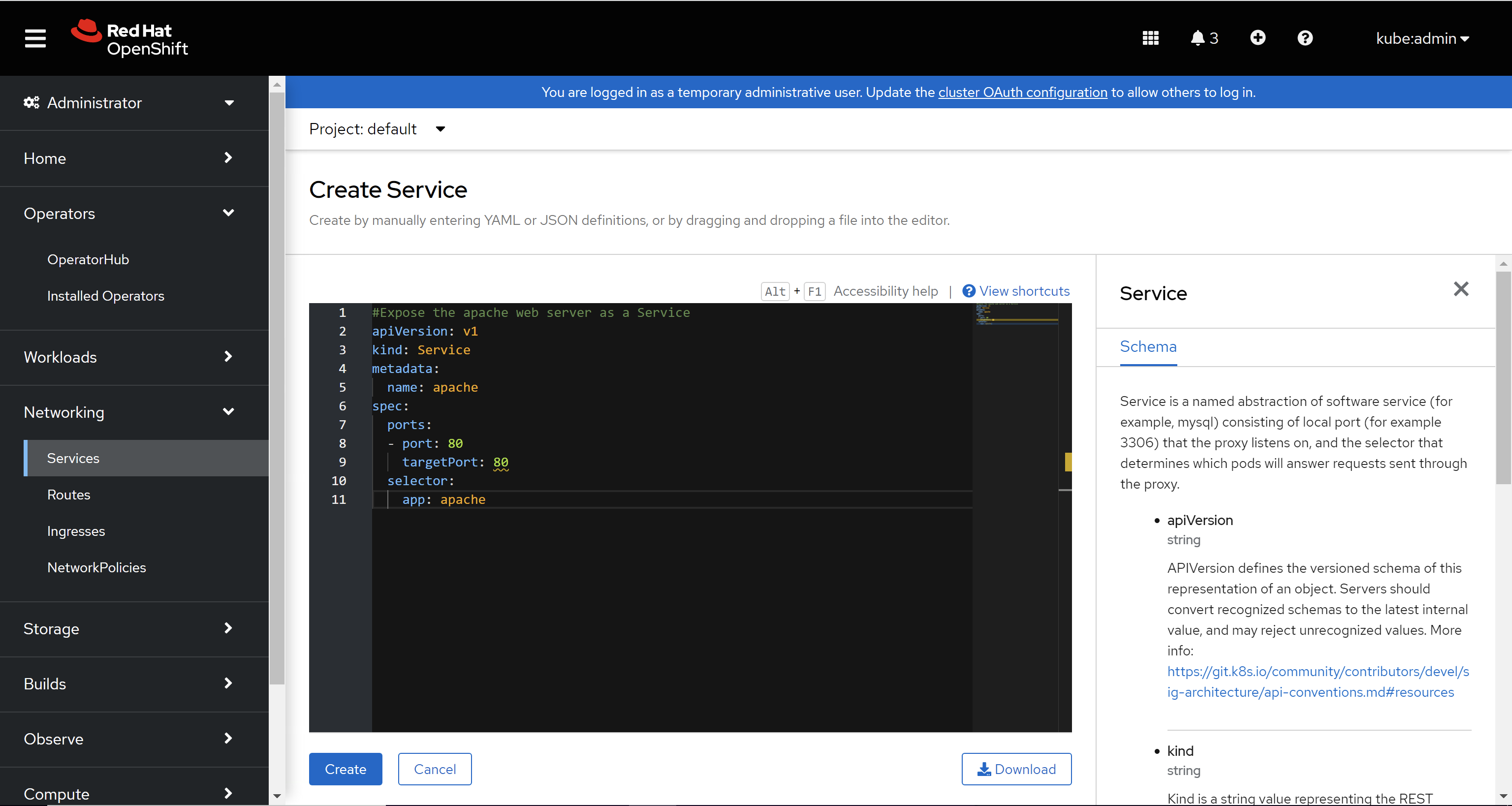Screen dimensions: 1512x806
Task: Expand the Builds navigation section
Action: (129, 684)
